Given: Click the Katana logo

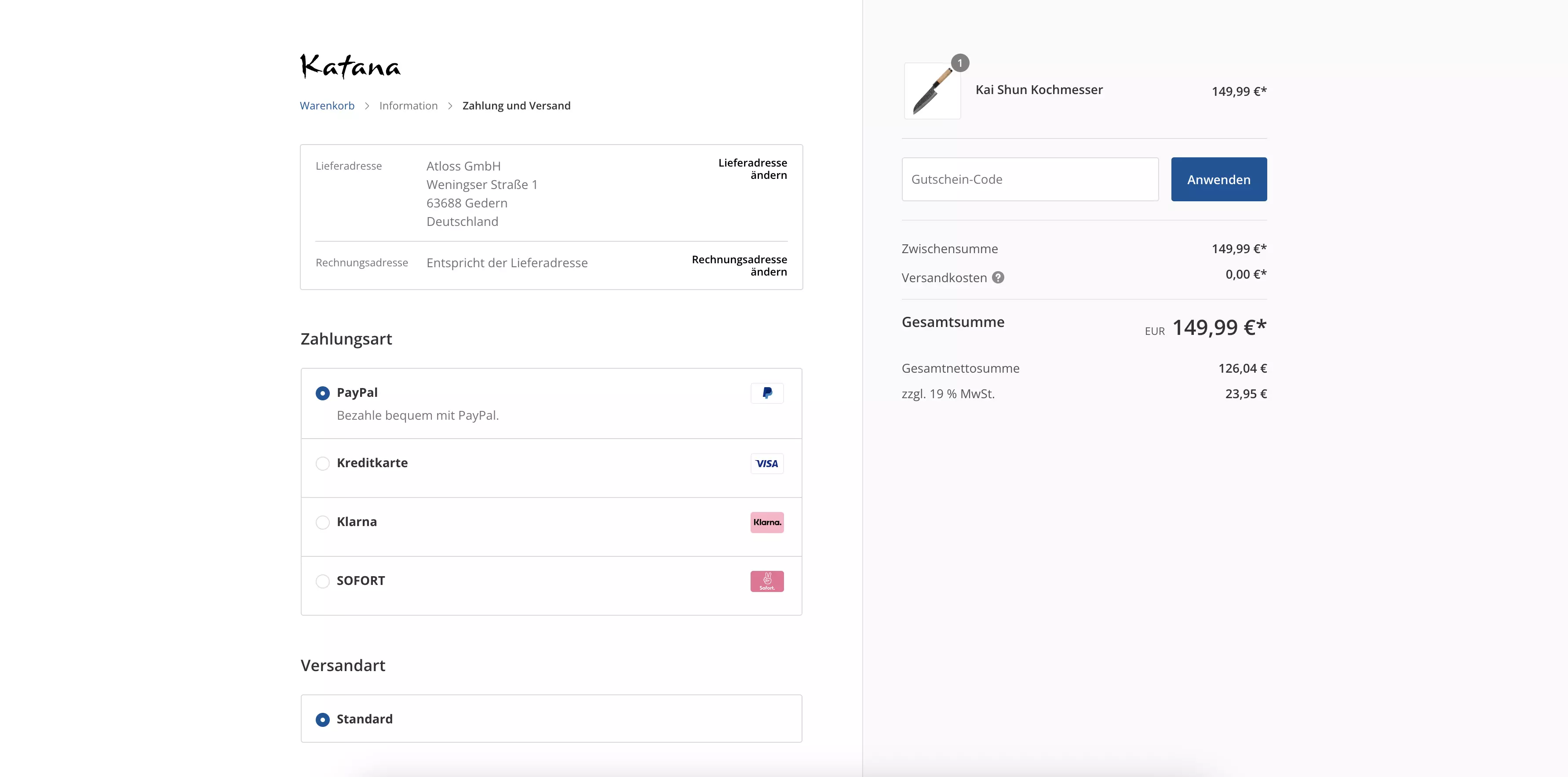Looking at the screenshot, I should (x=350, y=66).
